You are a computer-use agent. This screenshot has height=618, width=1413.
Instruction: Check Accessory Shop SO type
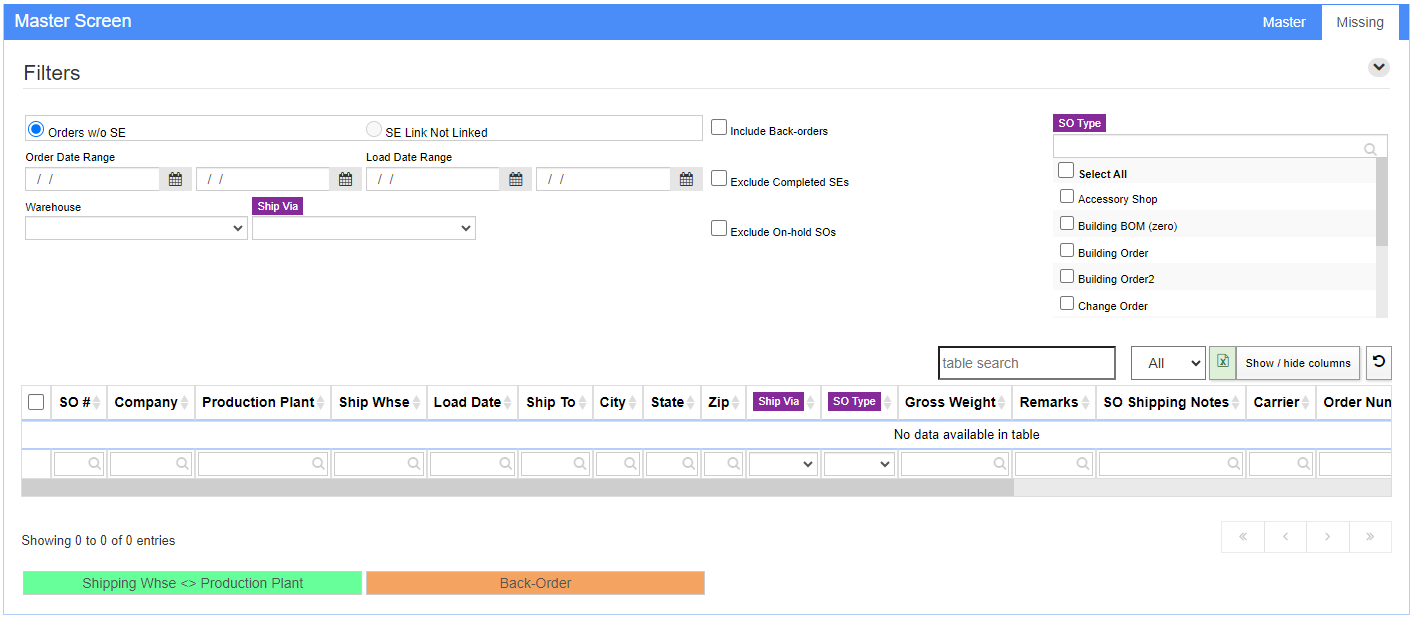pyautogui.click(x=1067, y=197)
